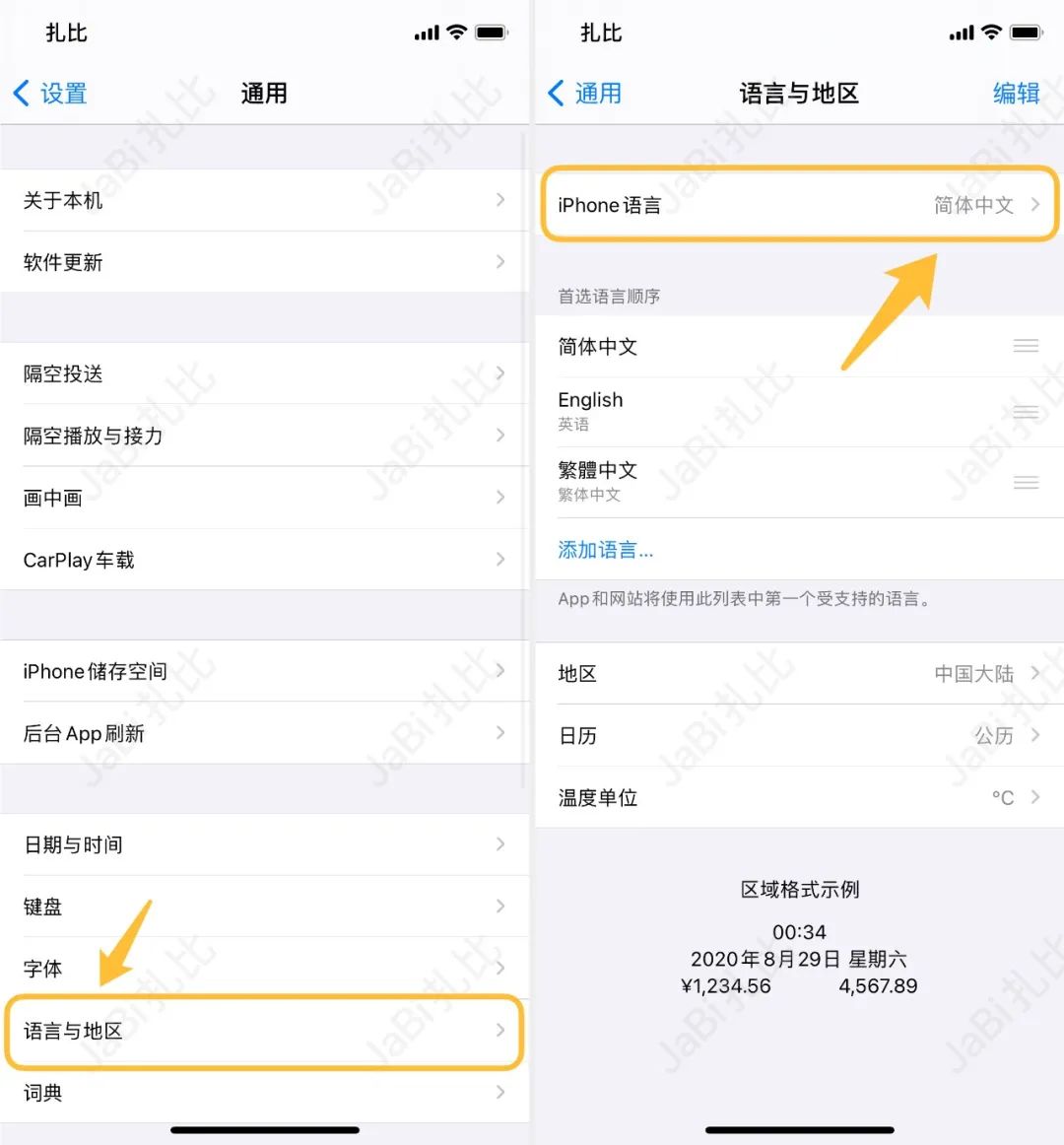Screen dimensions: 1064x1145
Task: Tap the cellular signal icon on right screen
Action: pos(961,33)
